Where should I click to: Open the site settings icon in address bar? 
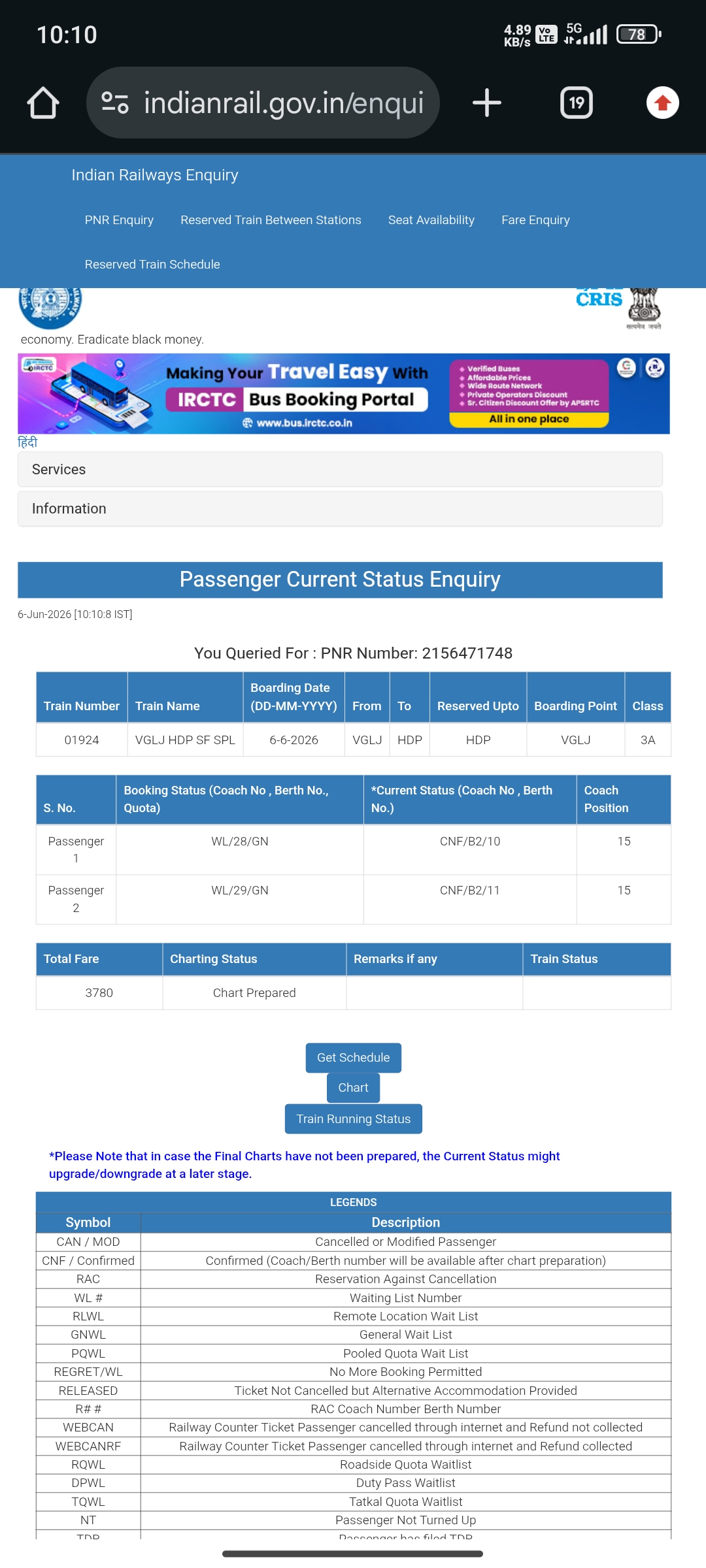115,103
